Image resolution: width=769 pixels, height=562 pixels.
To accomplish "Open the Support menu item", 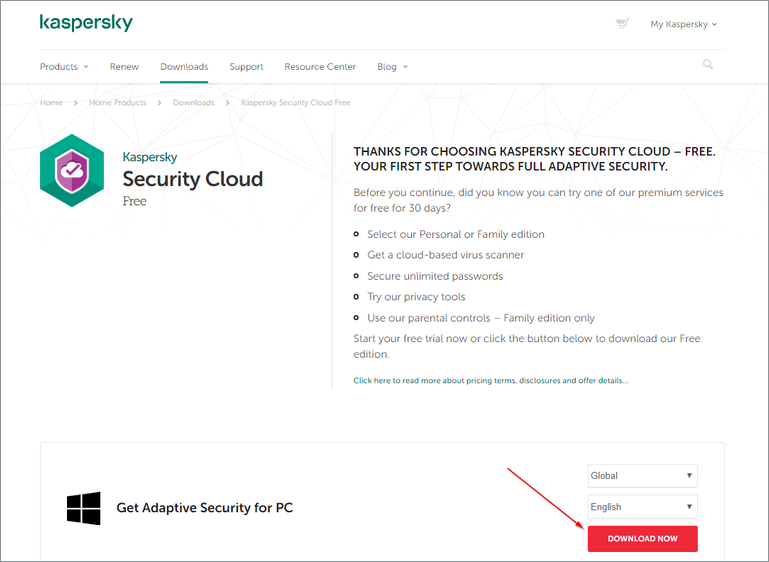I will click(246, 67).
